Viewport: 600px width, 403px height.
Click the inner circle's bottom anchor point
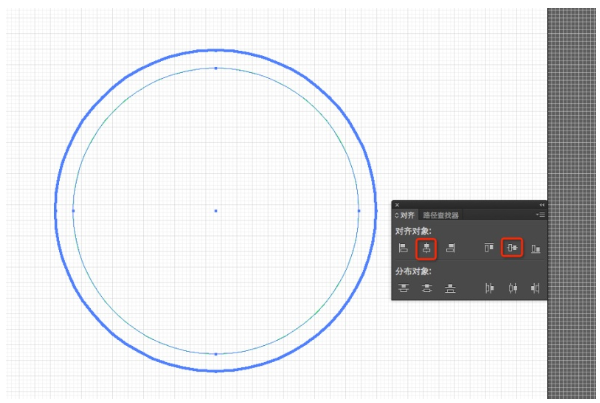point(216,354)
